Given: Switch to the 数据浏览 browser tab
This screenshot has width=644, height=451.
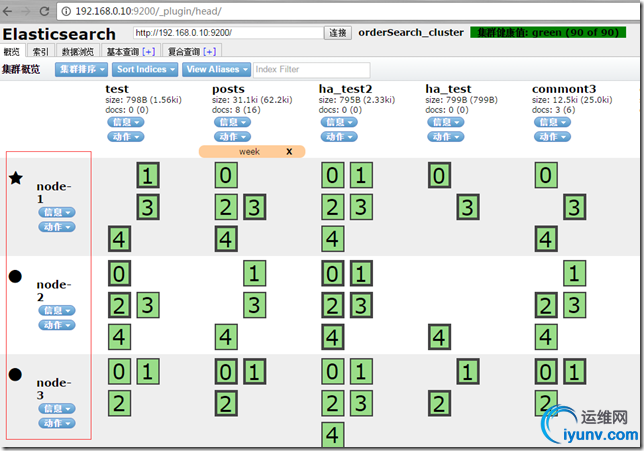Looking at the screenshot, I should (78, 51).
